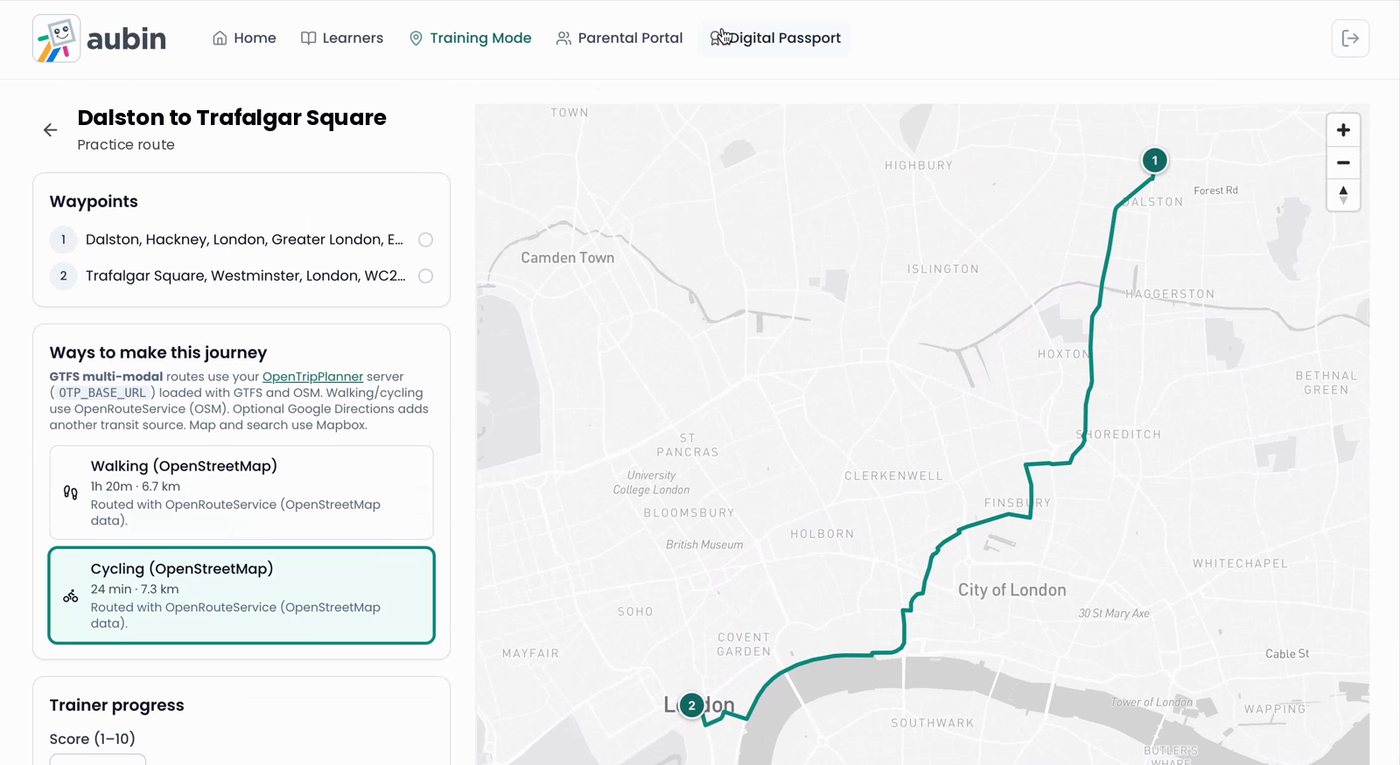Screen dimensions: 1400x765
Task: Choose the Cycling (OpenStreetMap) route option
Action: (x=241, y=595)
